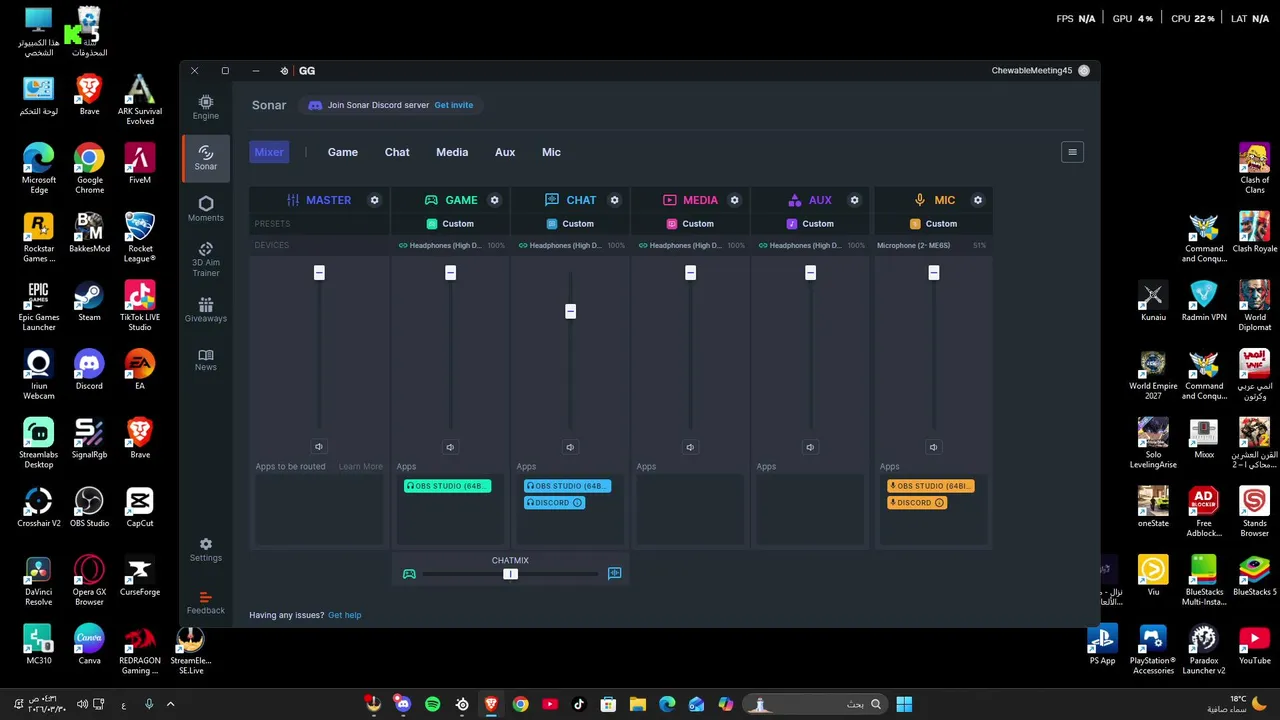Open OBS Studio desktop shortcut

point(89,507)
